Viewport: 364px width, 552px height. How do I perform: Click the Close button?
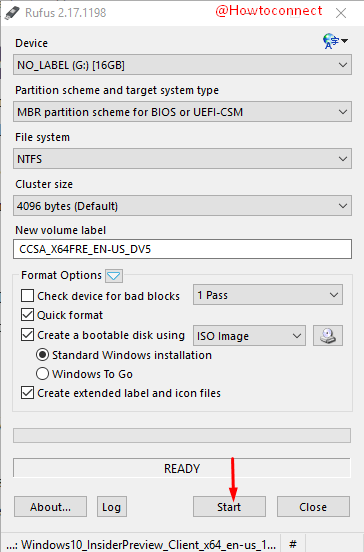point(313,507)
